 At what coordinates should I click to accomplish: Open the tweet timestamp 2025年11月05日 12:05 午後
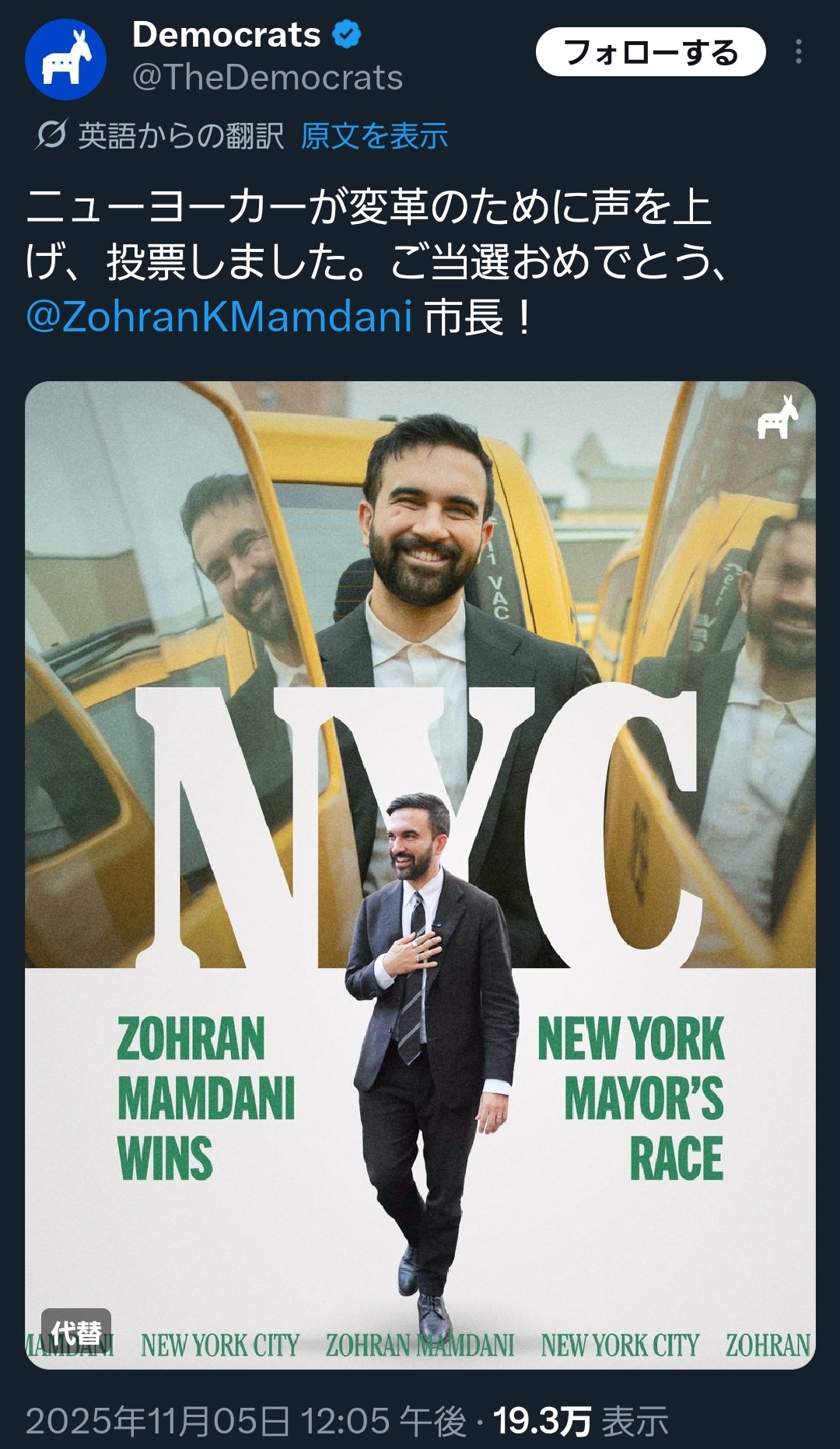246,1421
